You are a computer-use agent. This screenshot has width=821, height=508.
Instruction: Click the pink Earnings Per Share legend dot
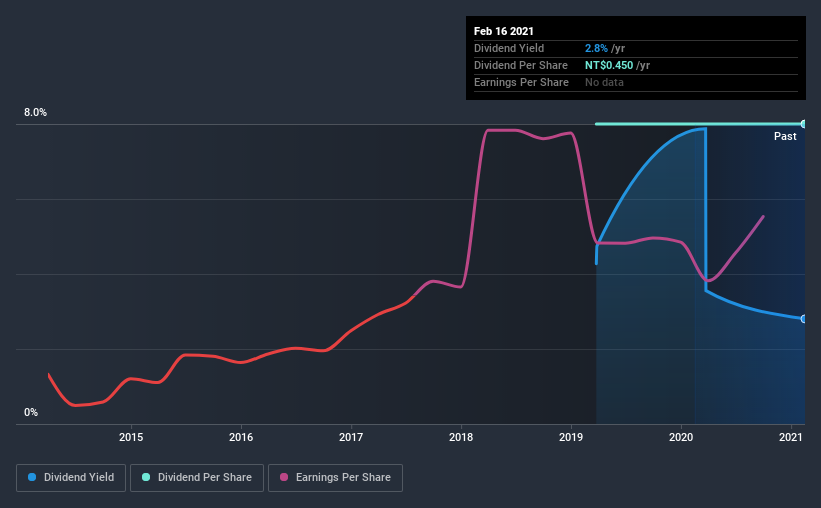pyautogui.click(x=284, y=477)
